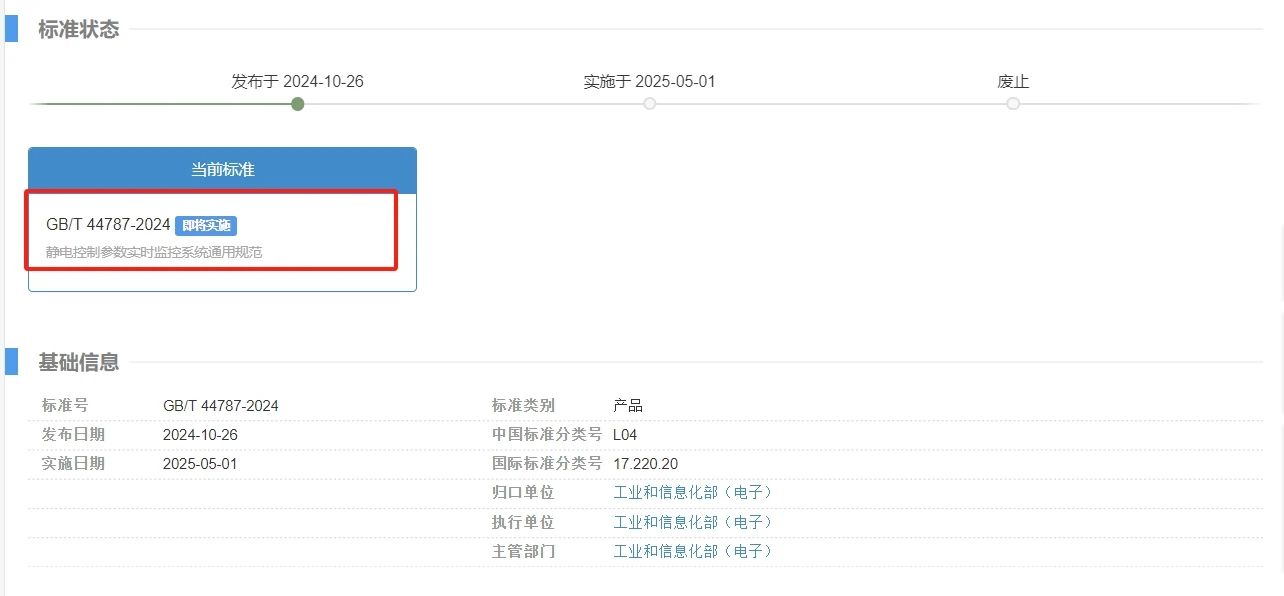This screenshot has height=596, width=1284.
Task: Click the 废止 label on the timeline
Action: tap(1013, 82)
